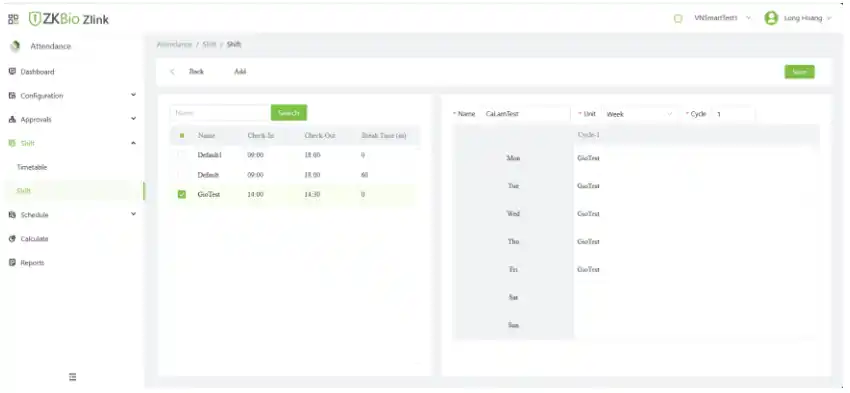Click the shift Name input CaLamTest

pos(525,114)
